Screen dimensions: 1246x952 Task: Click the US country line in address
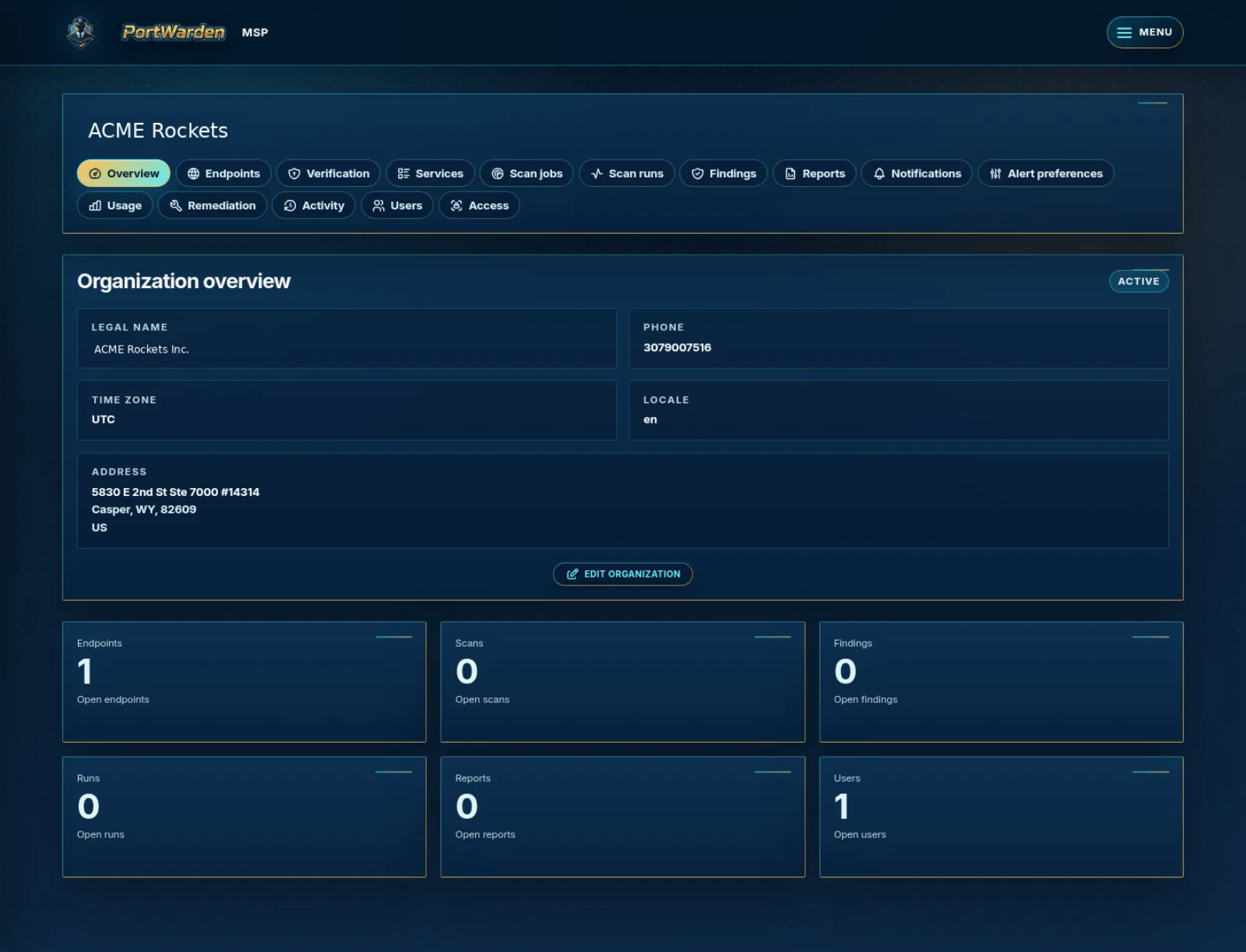(99, 528)
